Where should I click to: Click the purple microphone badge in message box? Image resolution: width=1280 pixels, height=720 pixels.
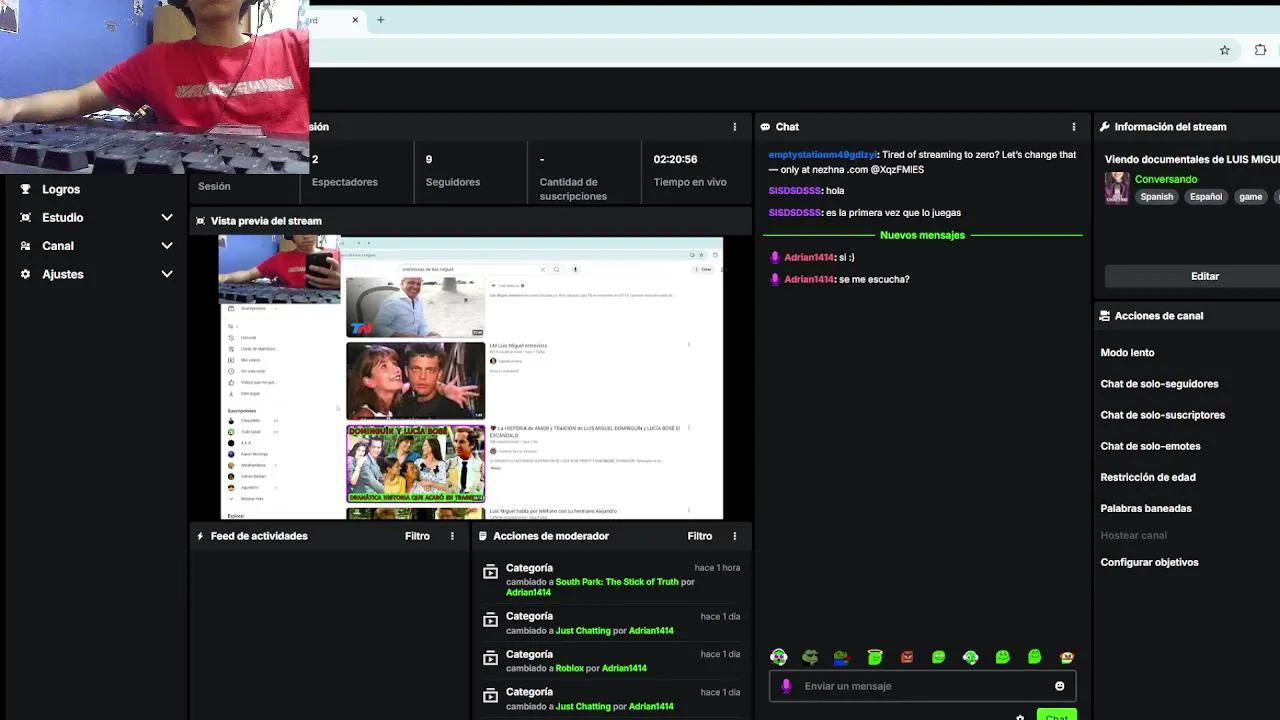coord(786,686)
